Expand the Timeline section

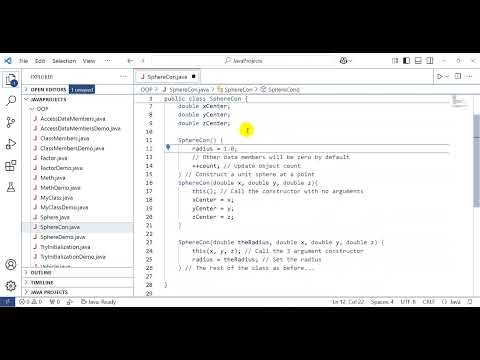coord(78,282)
